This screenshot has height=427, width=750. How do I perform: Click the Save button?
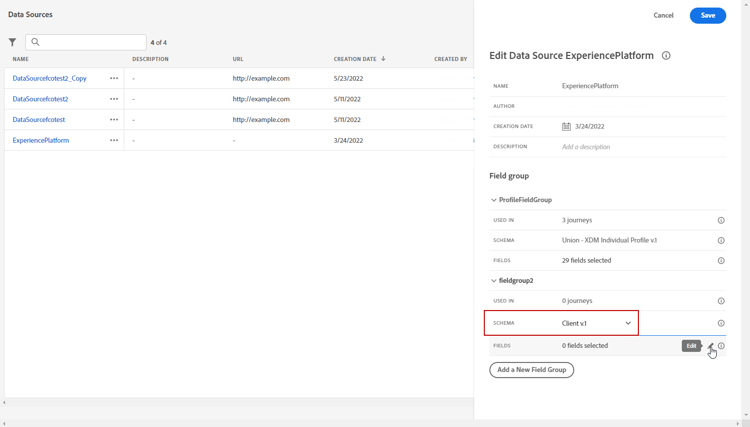pos(707,15)
